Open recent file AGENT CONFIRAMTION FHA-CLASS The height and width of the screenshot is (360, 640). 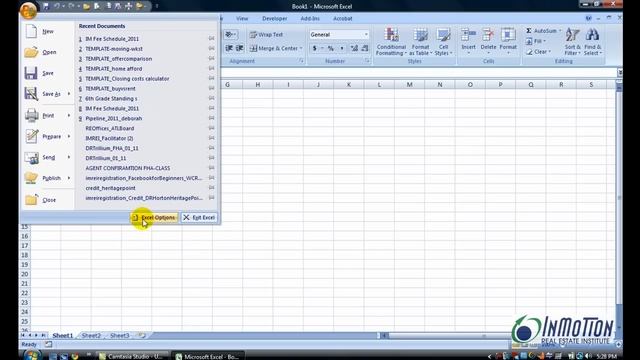point(128,168)
